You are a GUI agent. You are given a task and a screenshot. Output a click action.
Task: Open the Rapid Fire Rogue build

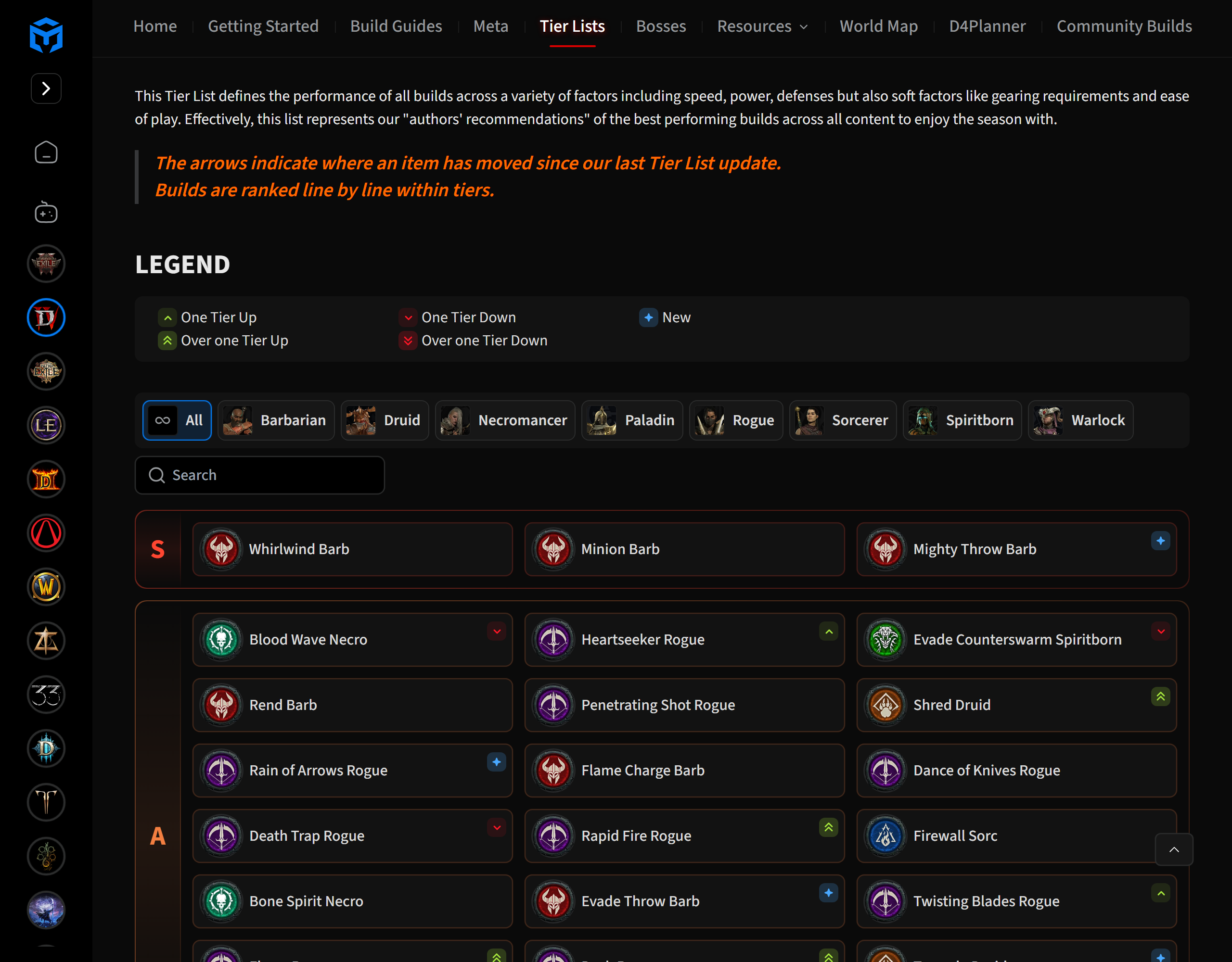point(684,835)
